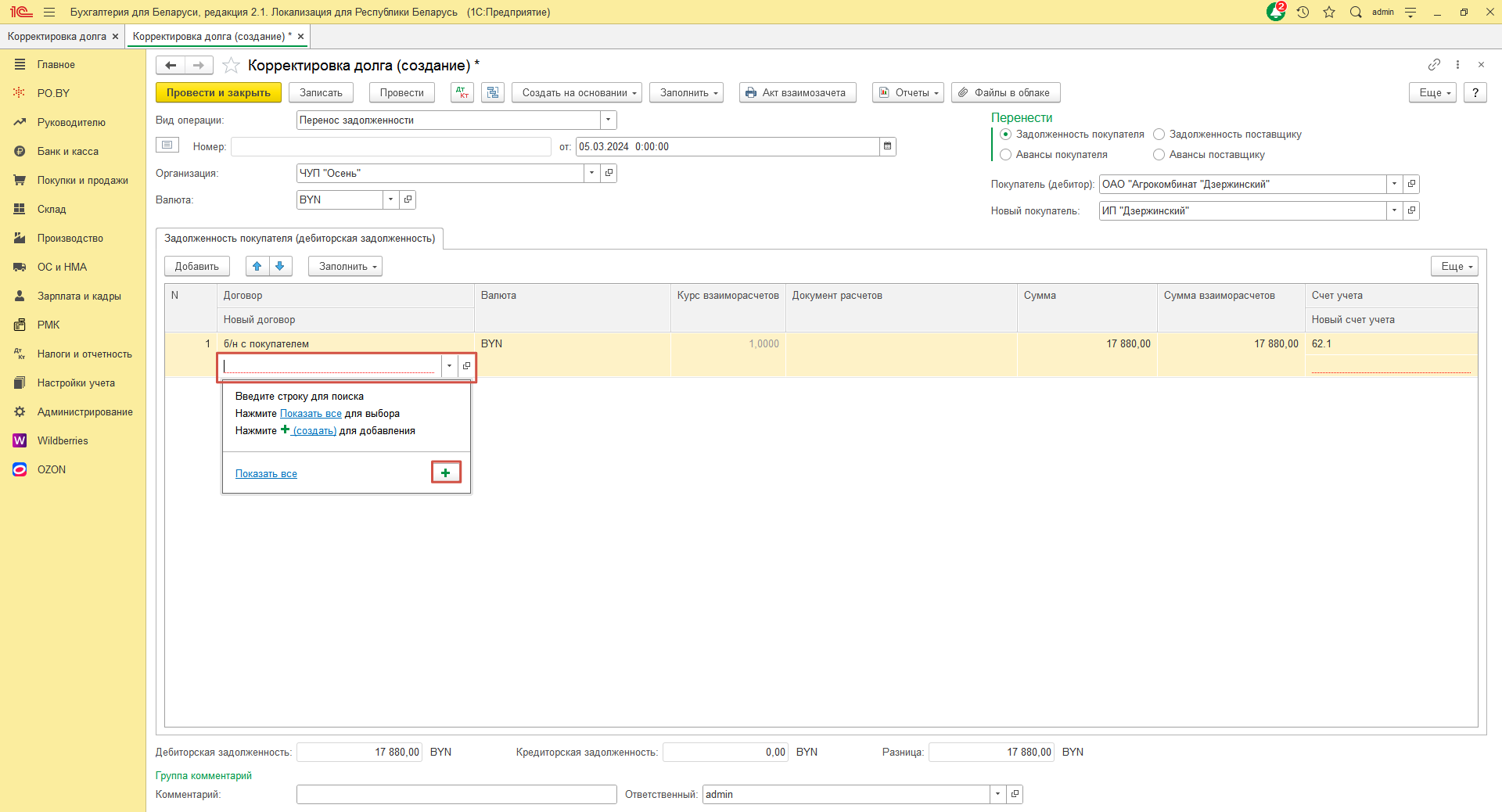This screenshot has width=1502, height=812.
Task: Add document to favorites with the star icon
Action: coord(231,65)
